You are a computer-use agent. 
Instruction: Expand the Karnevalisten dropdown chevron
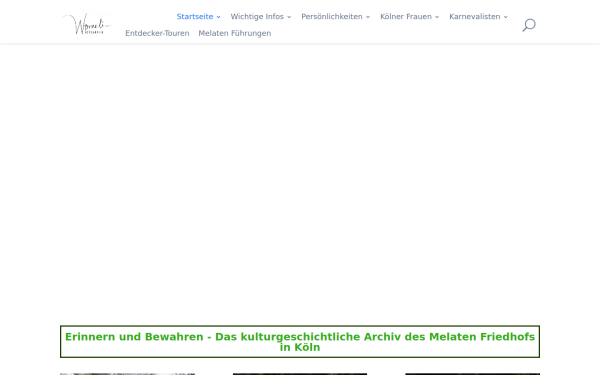[505, 17]
